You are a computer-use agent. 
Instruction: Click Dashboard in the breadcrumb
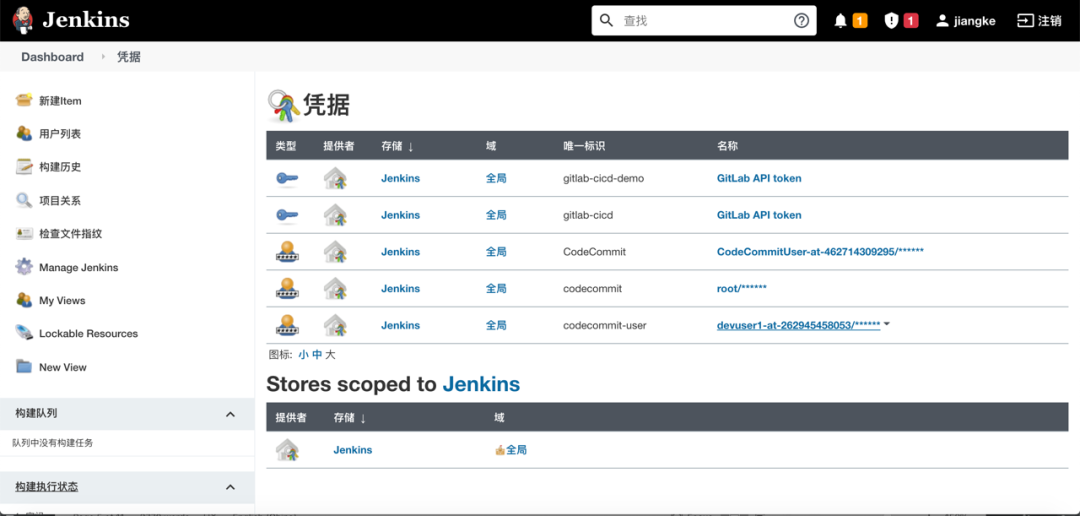pyautogui.click(x=52, y=57)
